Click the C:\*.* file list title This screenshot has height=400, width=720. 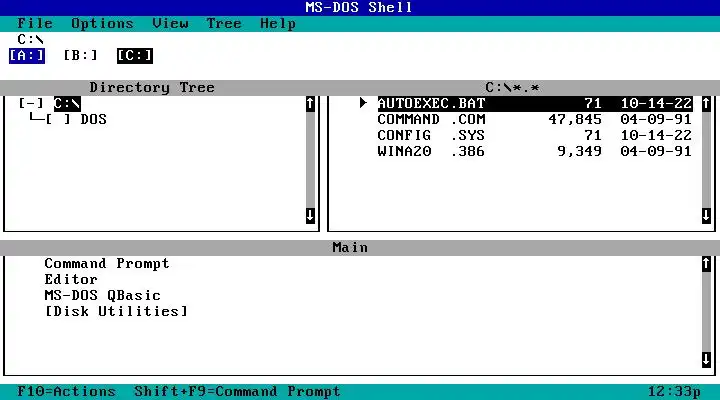coord(512,87)
